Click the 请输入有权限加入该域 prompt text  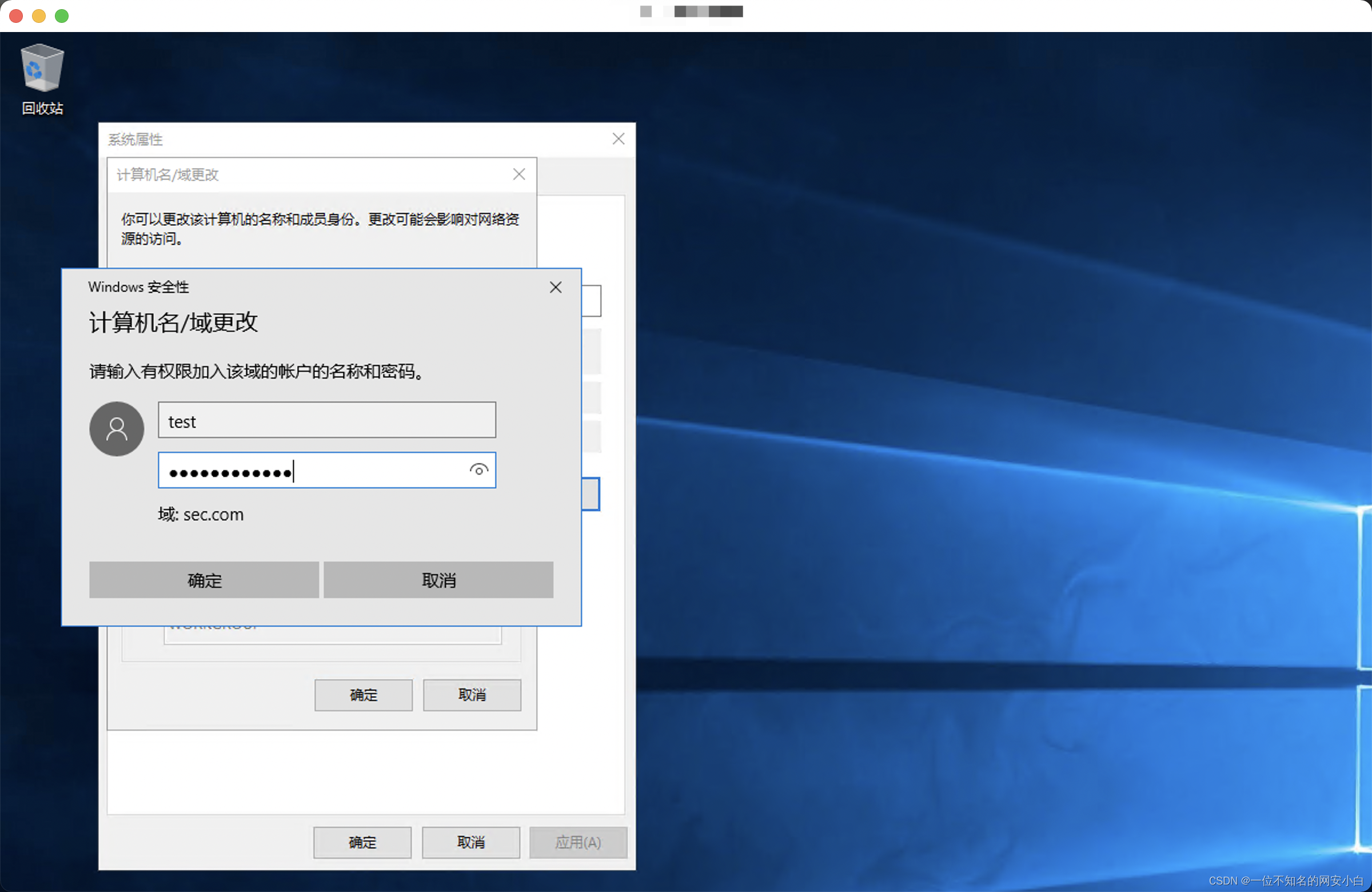coord(257,371)
